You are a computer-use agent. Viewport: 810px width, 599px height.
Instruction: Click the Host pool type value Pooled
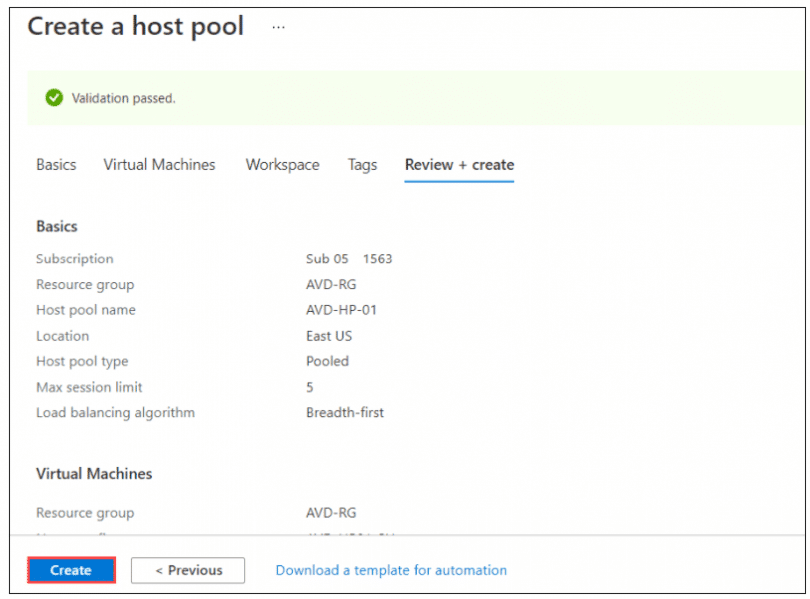[x=327, y=361]
